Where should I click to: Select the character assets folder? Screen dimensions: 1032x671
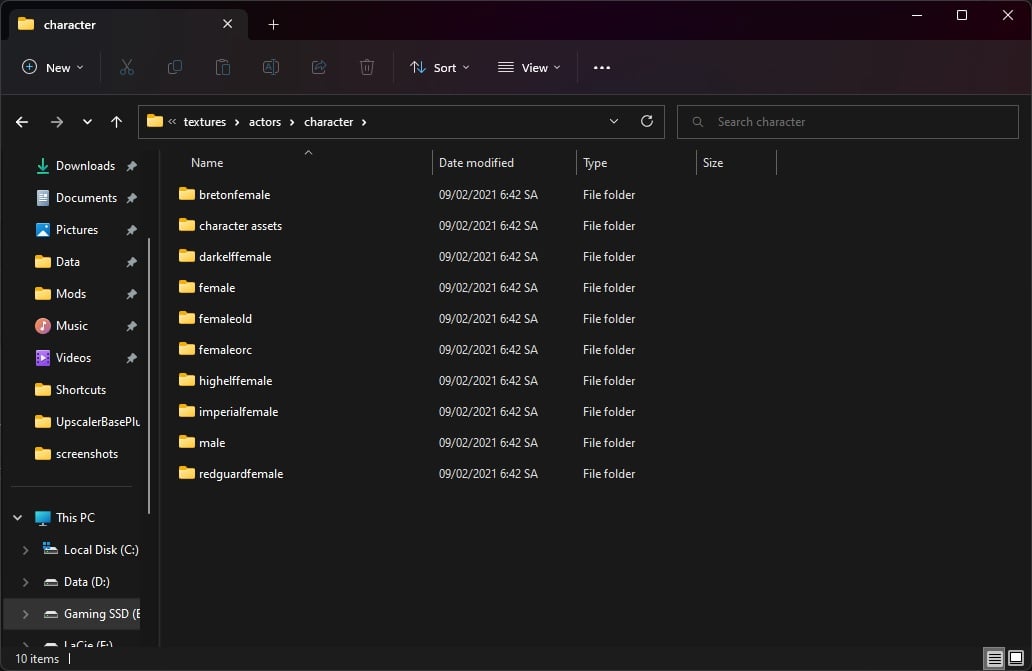(x=240, y=226)
